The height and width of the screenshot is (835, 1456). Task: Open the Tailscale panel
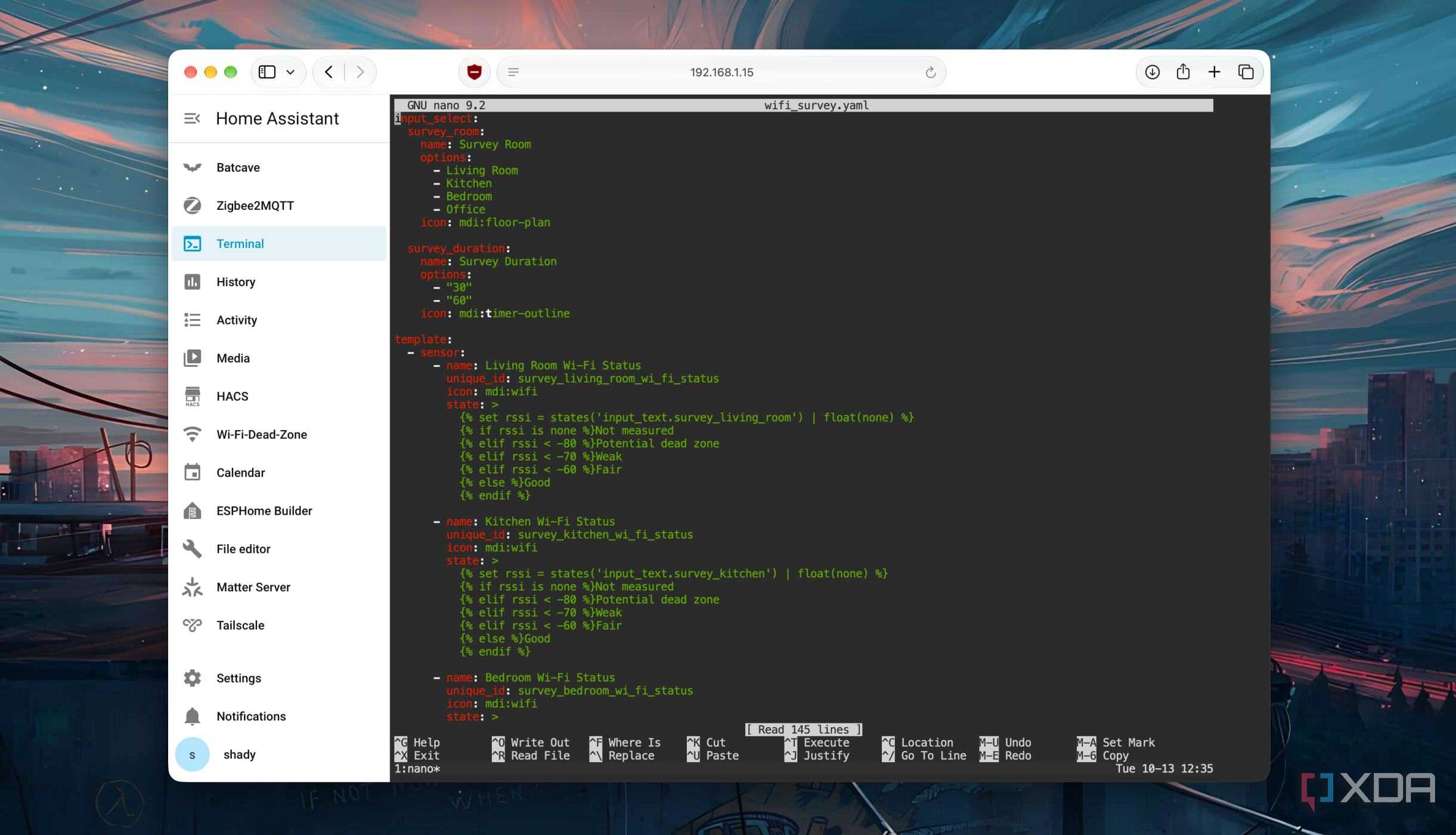(x=279, y=626)
